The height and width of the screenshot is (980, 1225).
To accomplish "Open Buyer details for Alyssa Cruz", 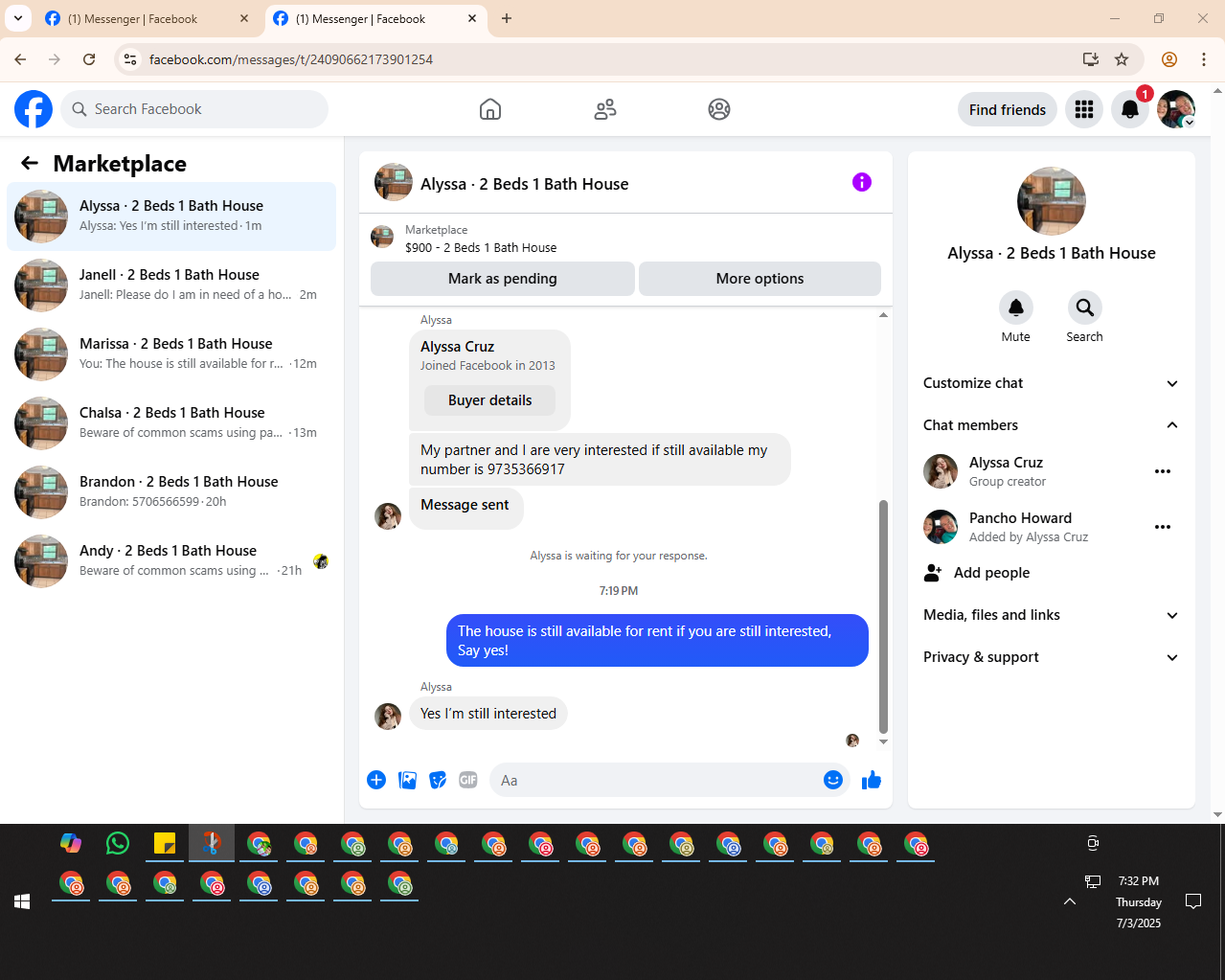I will pyautogui.click(x=489, y=400).
